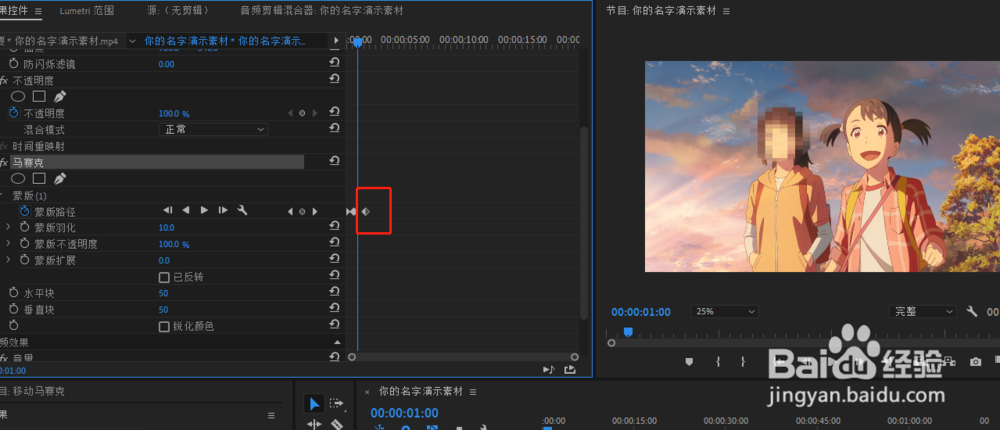Switch to 源:(无剪辑) tab
1000x430 pixels.
[x=177, y=11]
